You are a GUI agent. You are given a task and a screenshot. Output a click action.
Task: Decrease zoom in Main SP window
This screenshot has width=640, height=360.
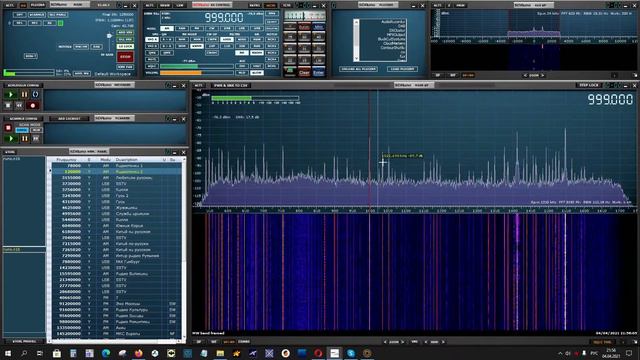point(385,342)
